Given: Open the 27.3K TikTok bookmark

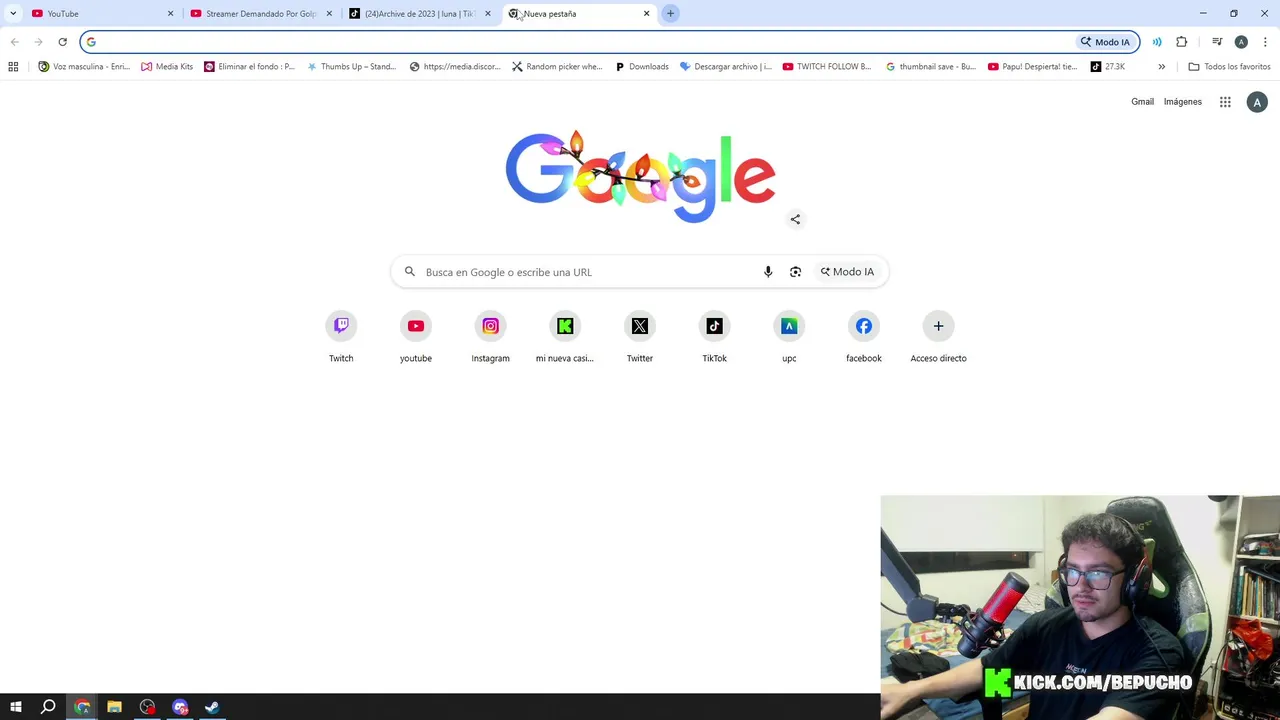Looking at the screenshot, I should [x=1108, y=67].
